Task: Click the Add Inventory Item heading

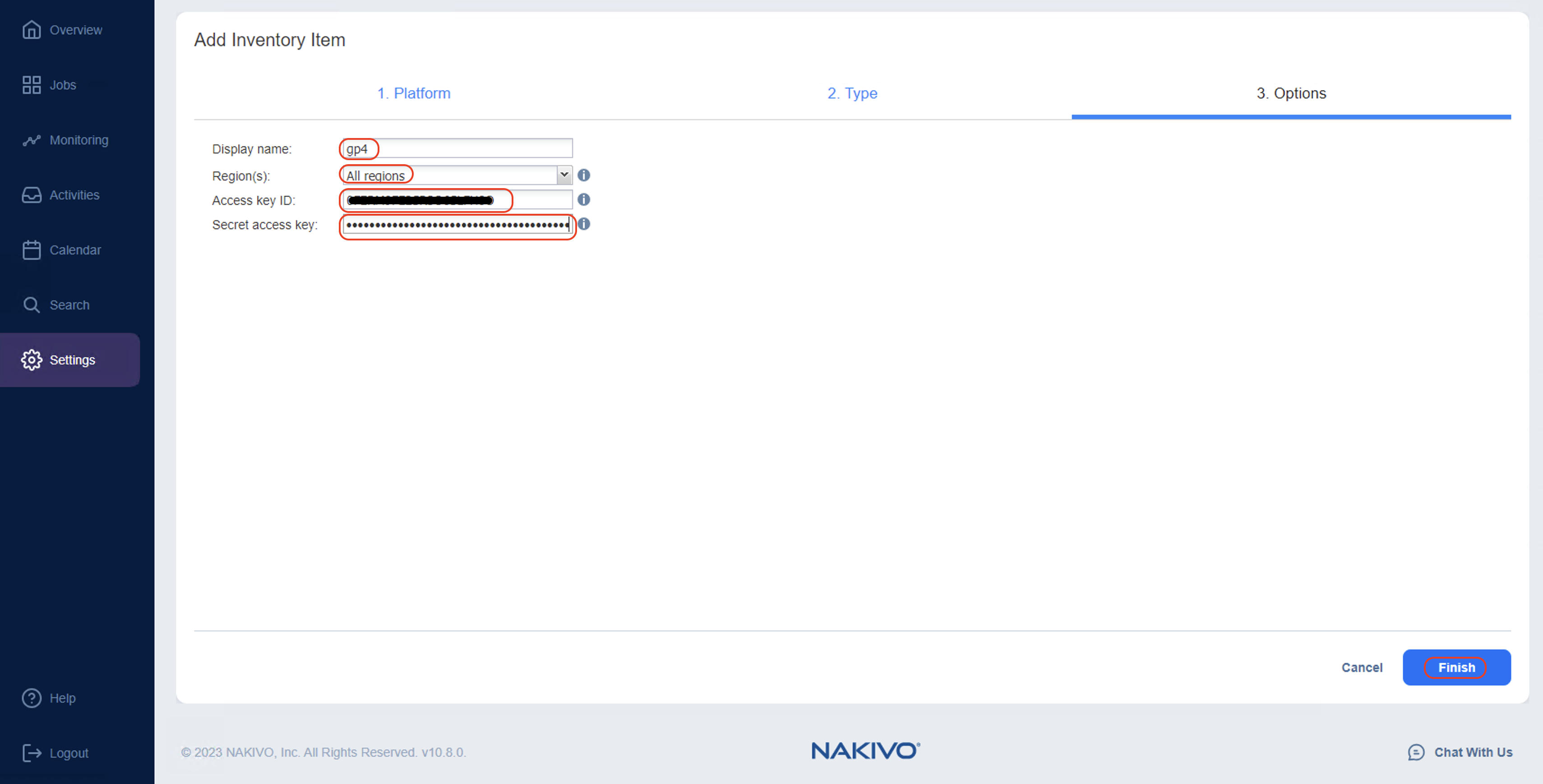Action: click(x=269, y=40)
